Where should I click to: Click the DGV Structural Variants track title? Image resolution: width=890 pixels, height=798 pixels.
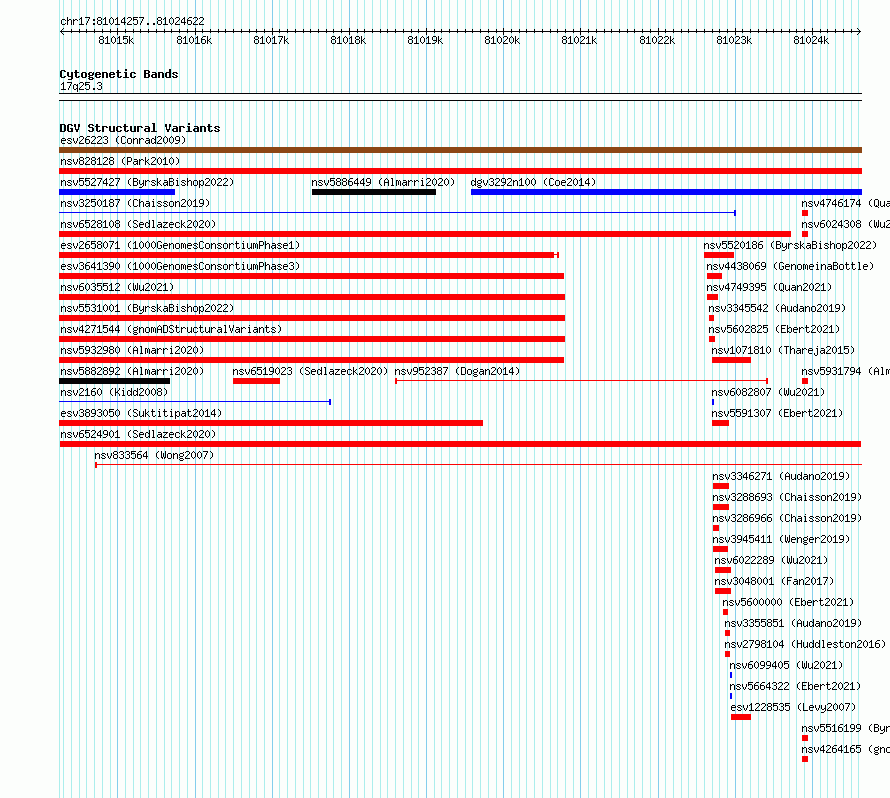pos(140,128)
